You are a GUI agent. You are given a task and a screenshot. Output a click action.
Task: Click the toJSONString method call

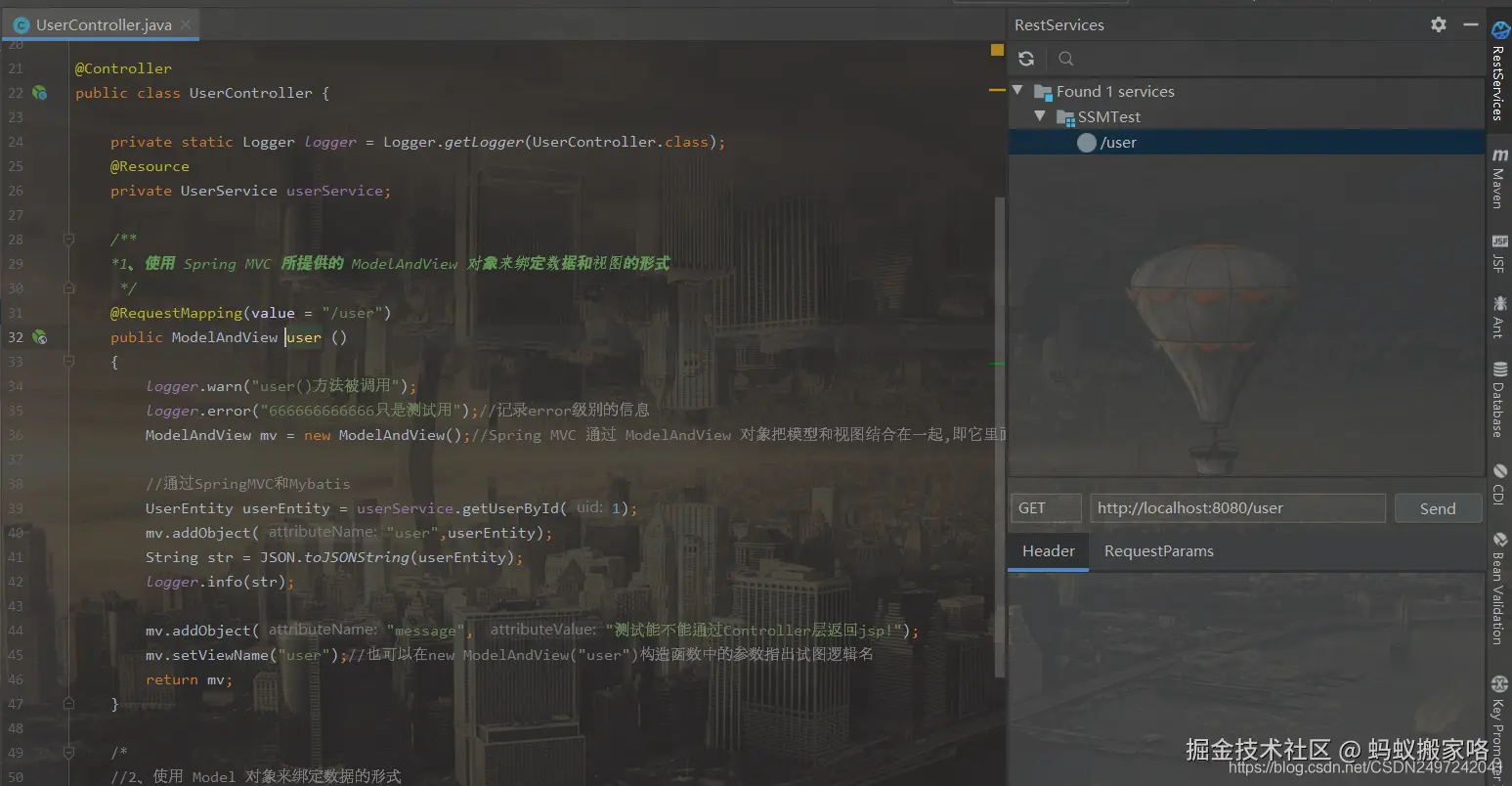(357, 557)
